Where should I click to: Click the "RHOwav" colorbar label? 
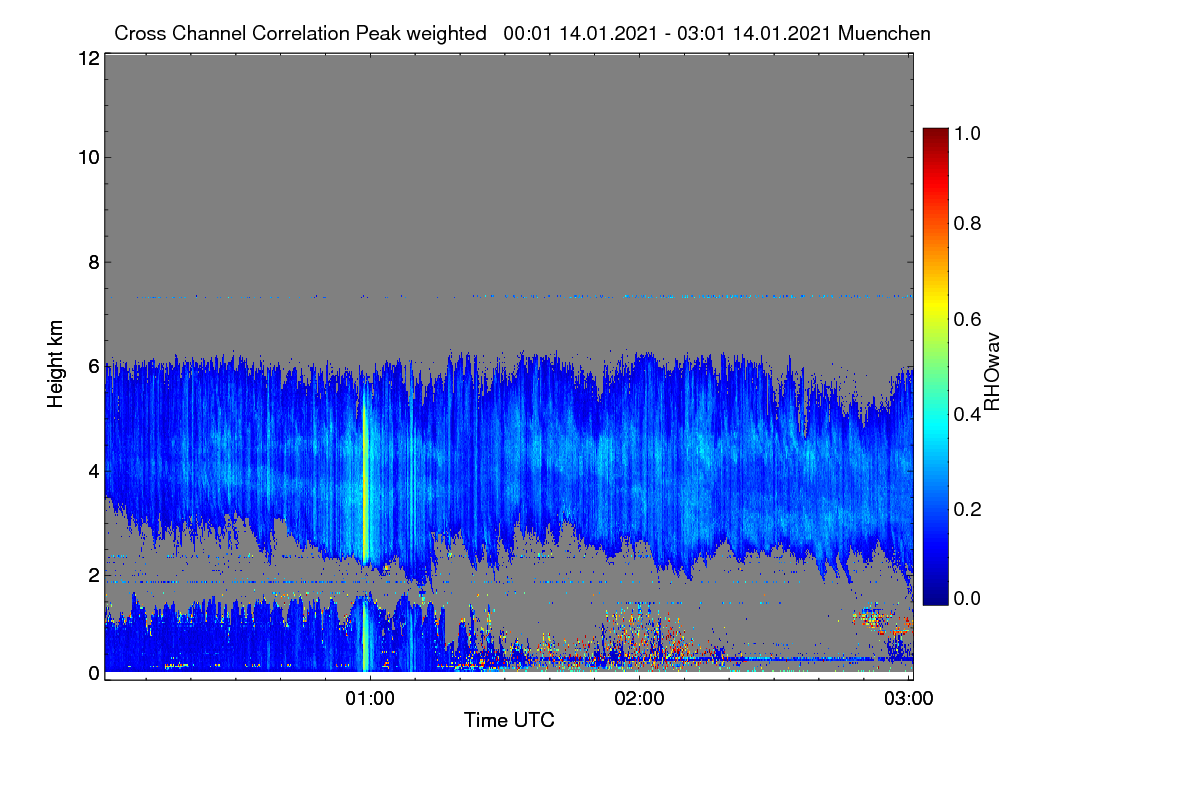(992, 372)
